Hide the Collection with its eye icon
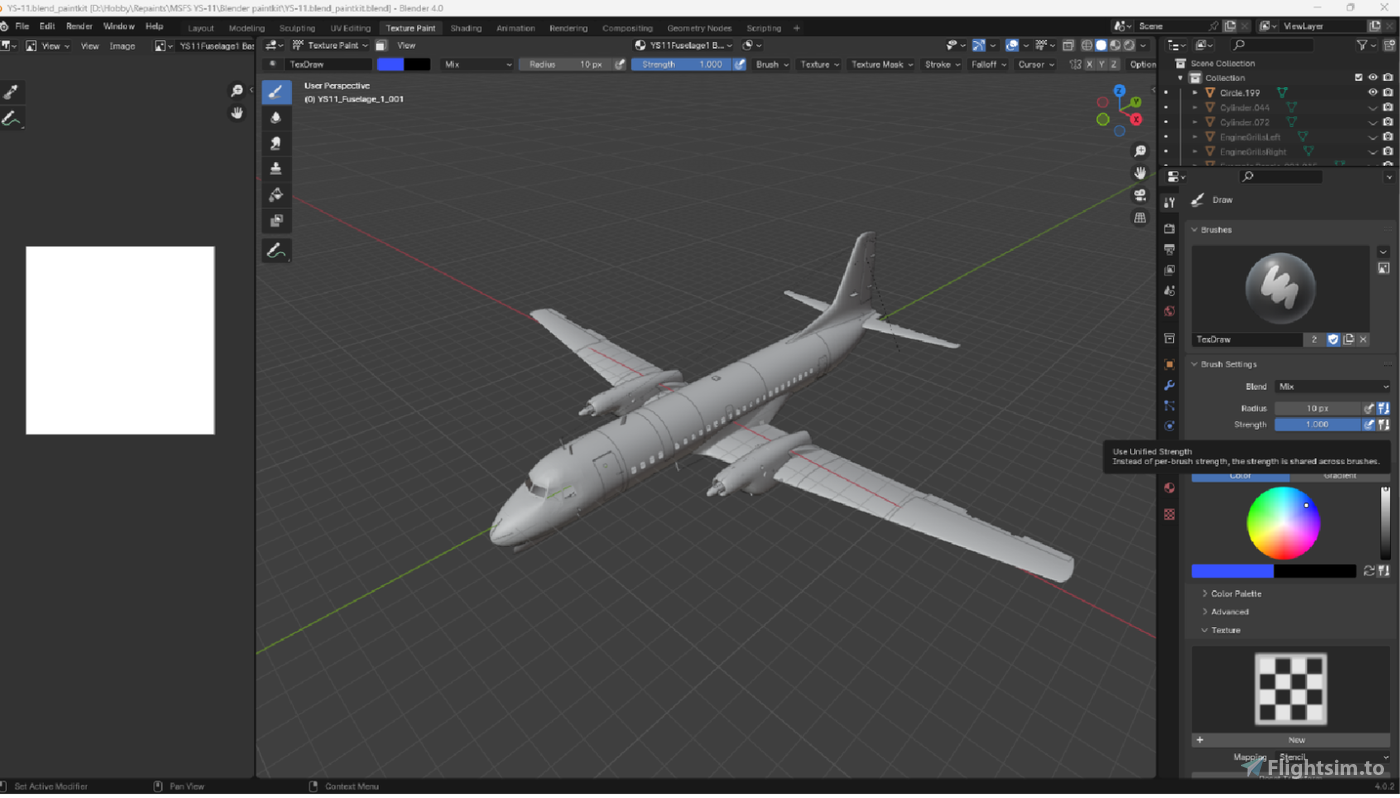1400x798 pixels. tap(1371, 77)
